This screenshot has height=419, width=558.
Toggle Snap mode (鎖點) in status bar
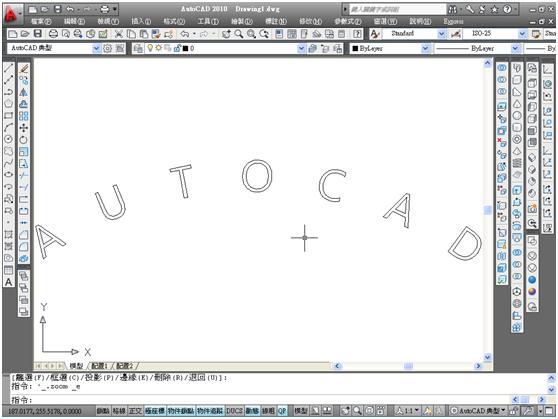coord(103,411)
